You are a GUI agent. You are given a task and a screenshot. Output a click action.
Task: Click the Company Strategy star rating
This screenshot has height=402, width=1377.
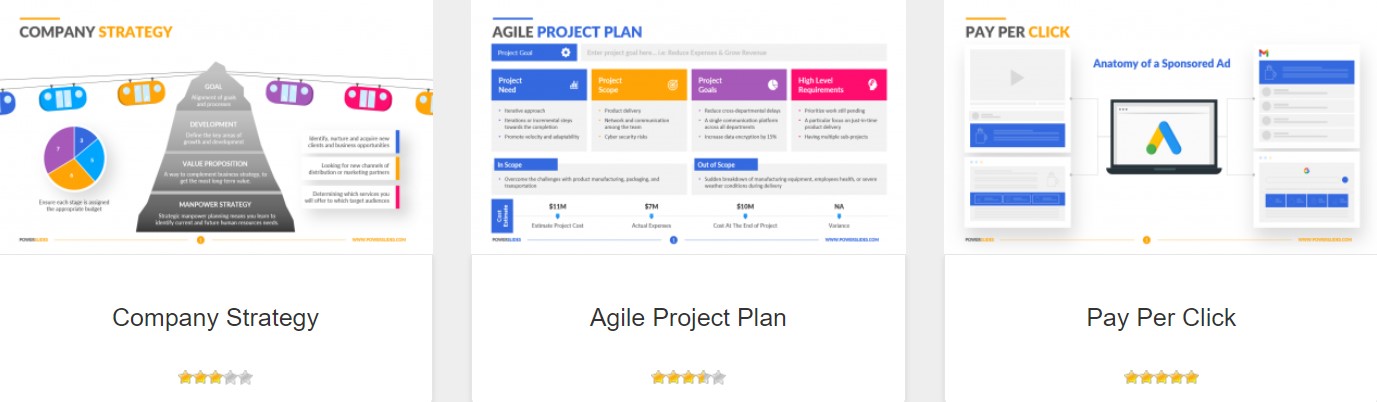(x=215, y=378)
